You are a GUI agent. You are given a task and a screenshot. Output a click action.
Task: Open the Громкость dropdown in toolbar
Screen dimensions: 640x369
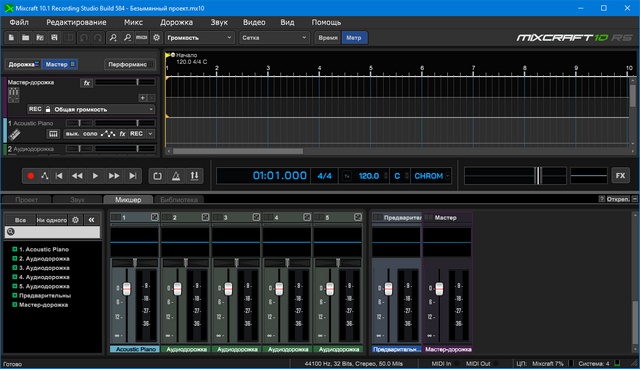(200, 38)
